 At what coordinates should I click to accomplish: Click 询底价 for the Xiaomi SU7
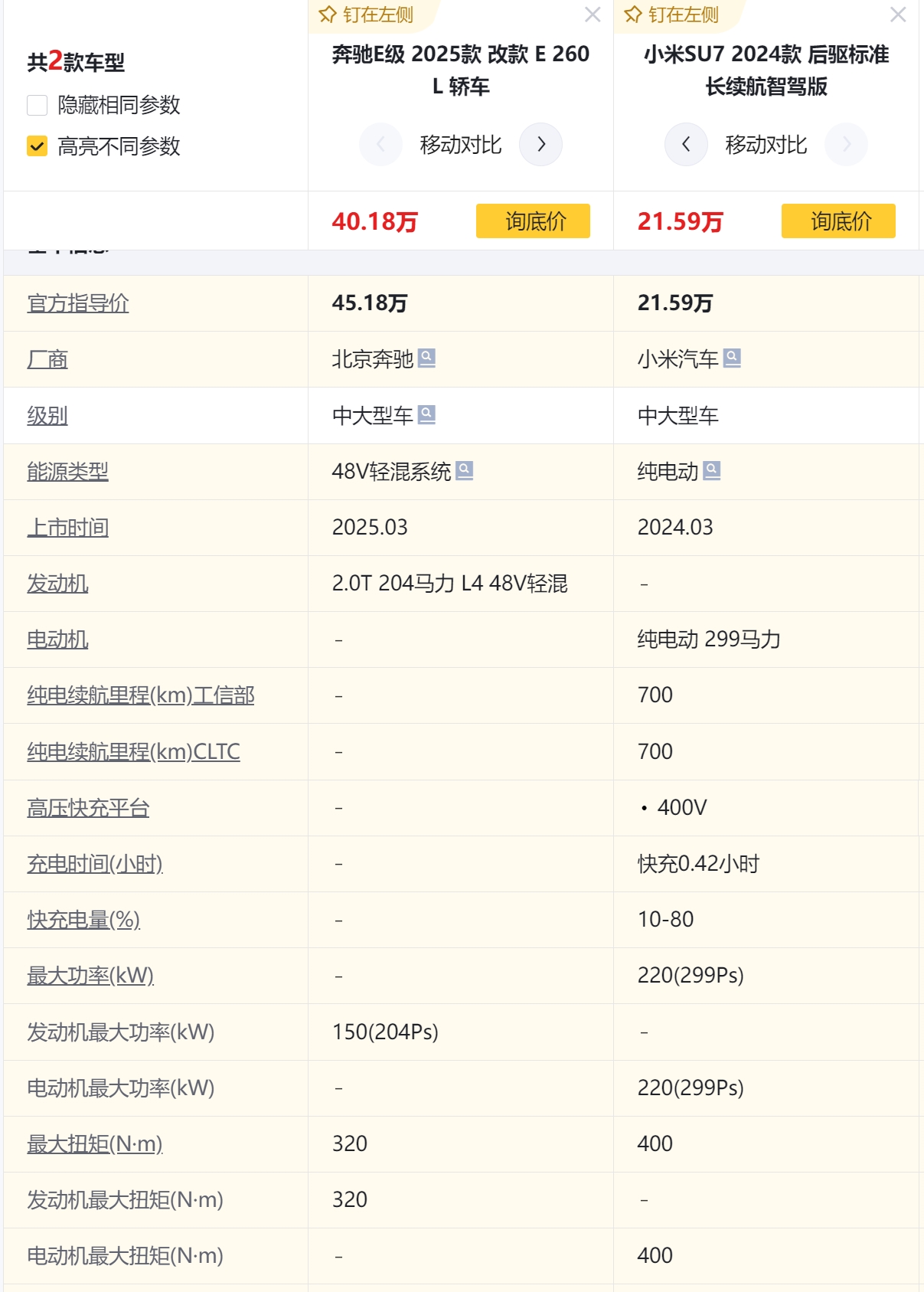(x=838, y=221)
